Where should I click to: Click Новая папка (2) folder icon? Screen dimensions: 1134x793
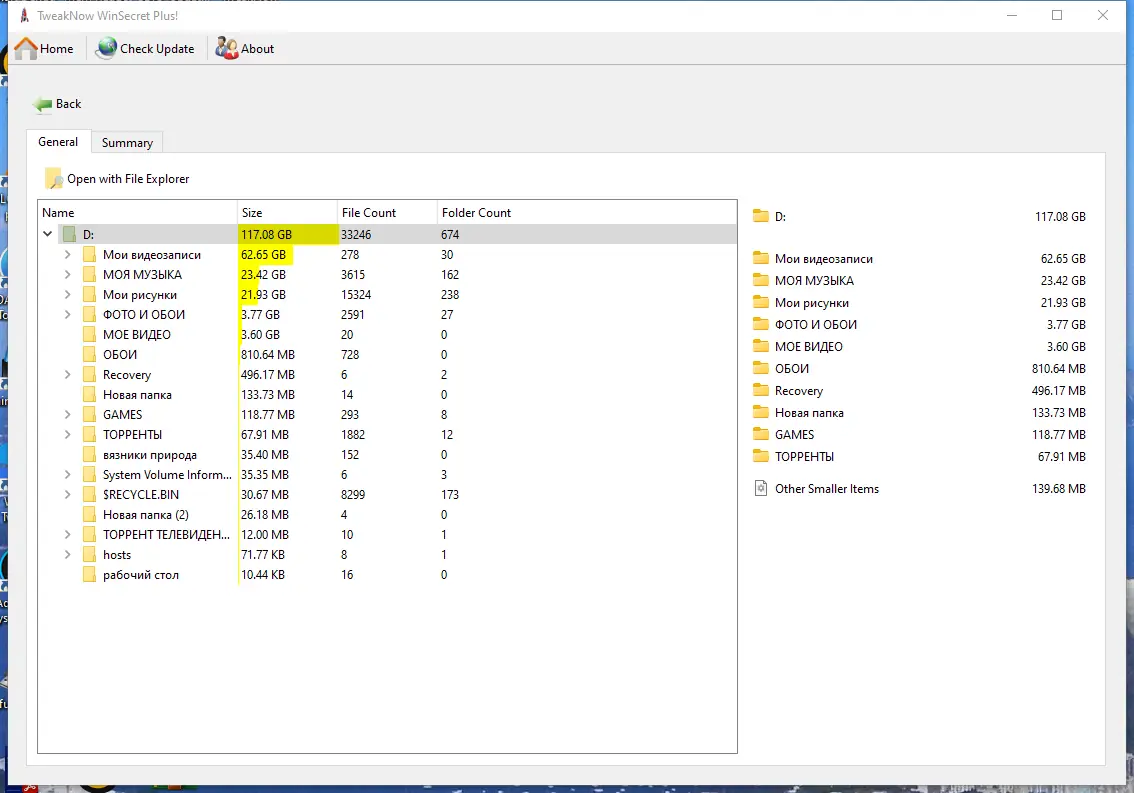click(89, 515)
